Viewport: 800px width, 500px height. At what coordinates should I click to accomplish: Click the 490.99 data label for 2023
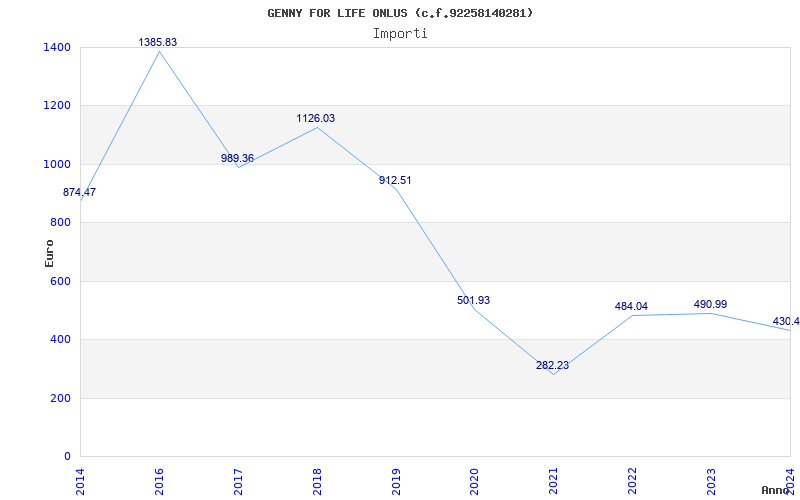coord(710,305)
